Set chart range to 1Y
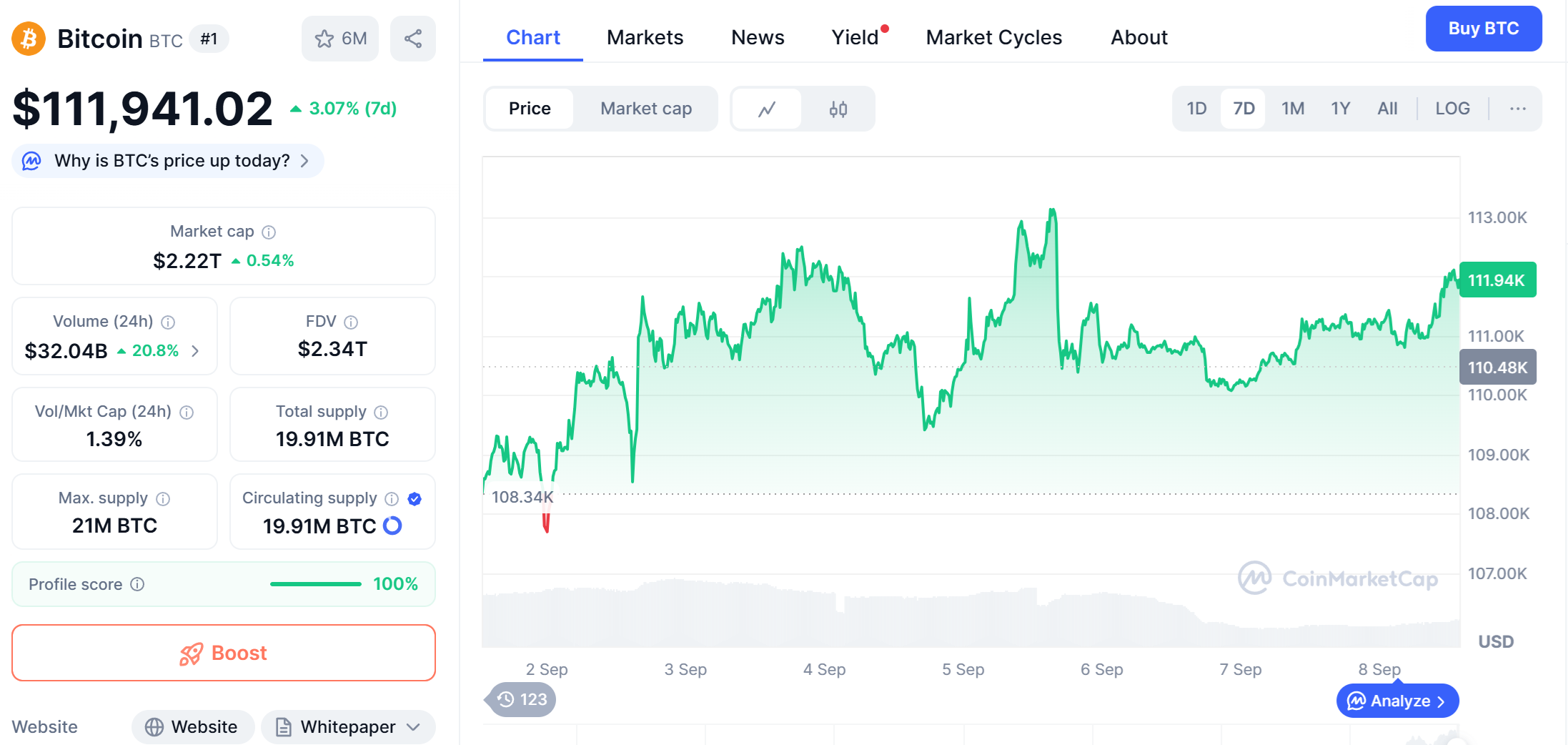This screenshot has height=745, width=1568. [1341, 109]
